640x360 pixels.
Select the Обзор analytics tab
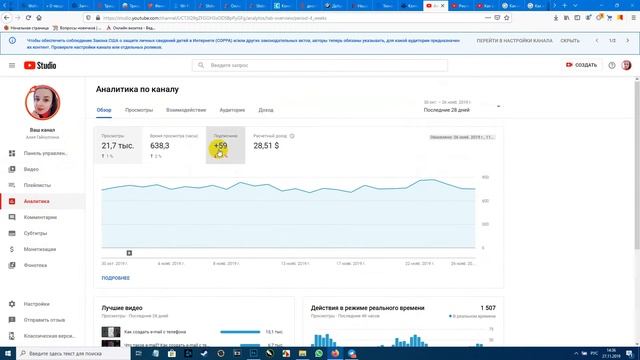[104, 110]
